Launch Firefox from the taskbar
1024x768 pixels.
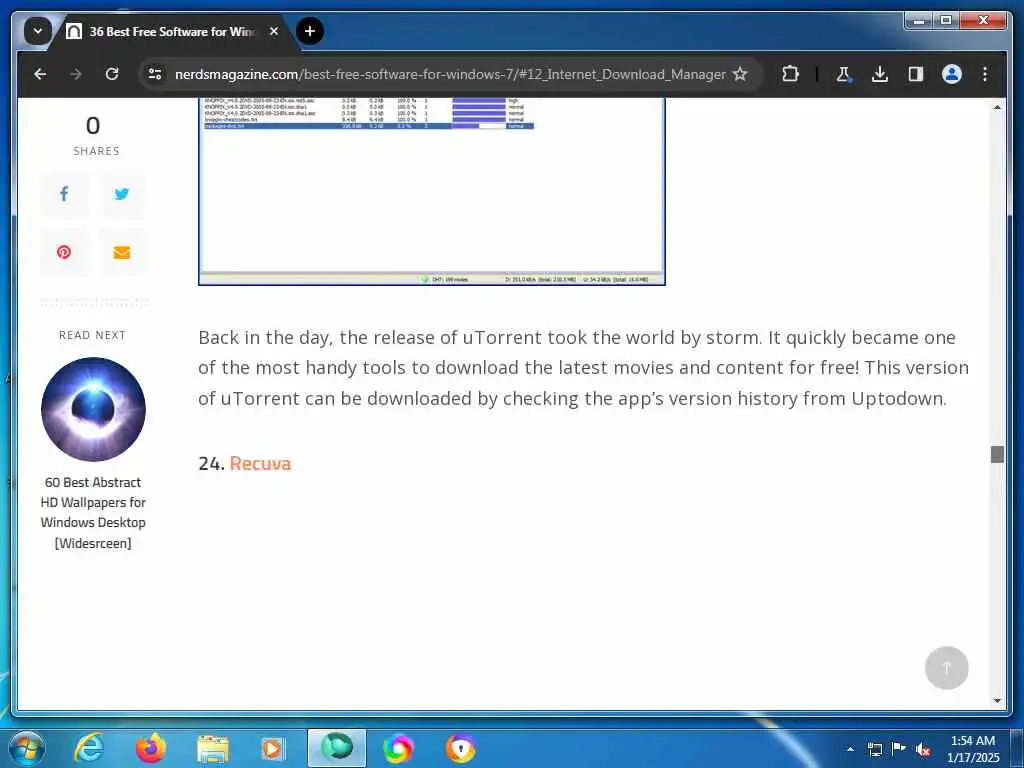pos(151,748)
